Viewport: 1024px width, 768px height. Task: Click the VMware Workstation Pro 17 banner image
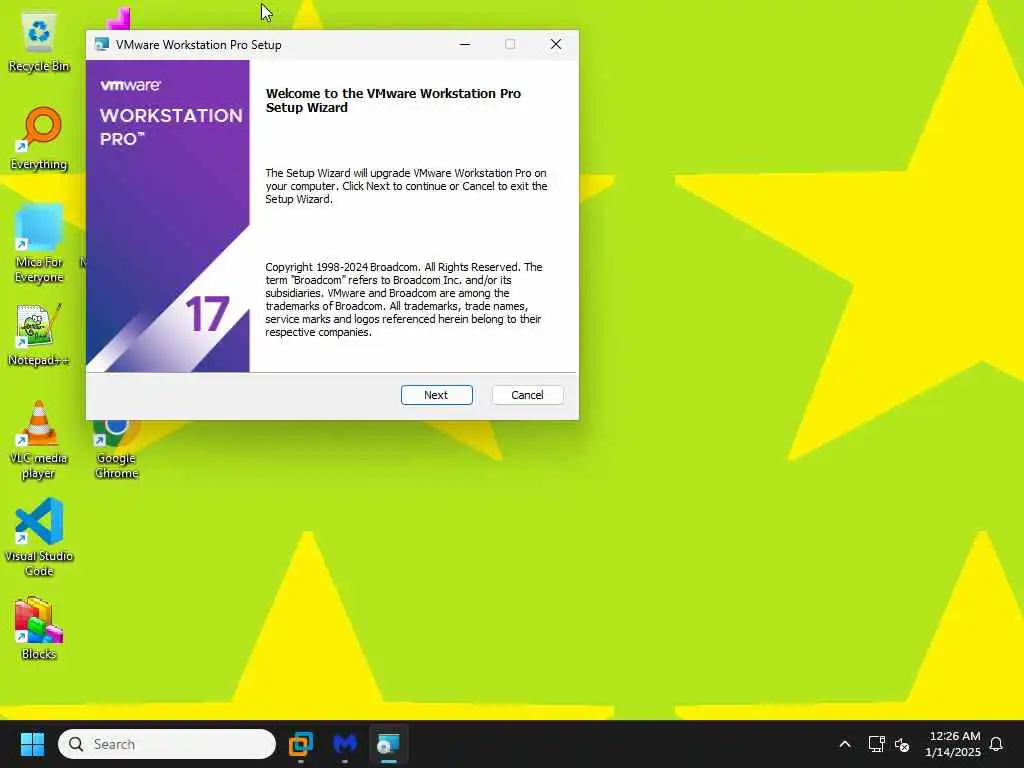click(168, 216)
